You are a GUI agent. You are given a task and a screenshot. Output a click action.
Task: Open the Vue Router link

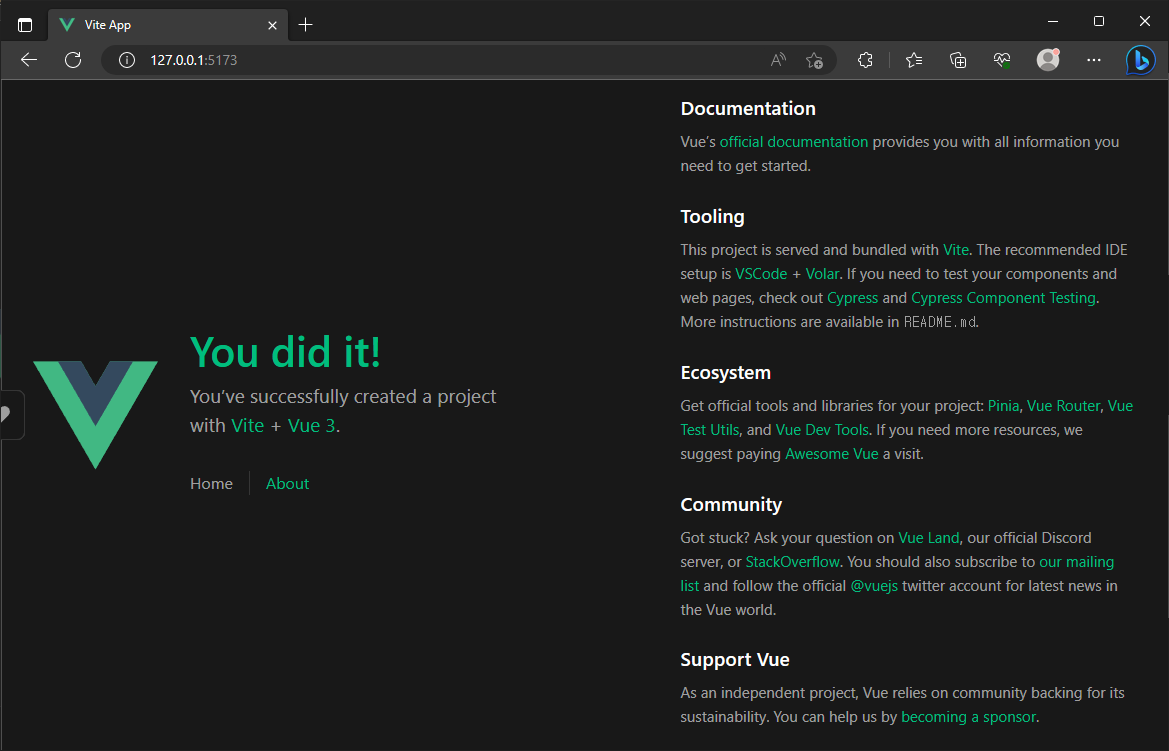point(1063,406)
